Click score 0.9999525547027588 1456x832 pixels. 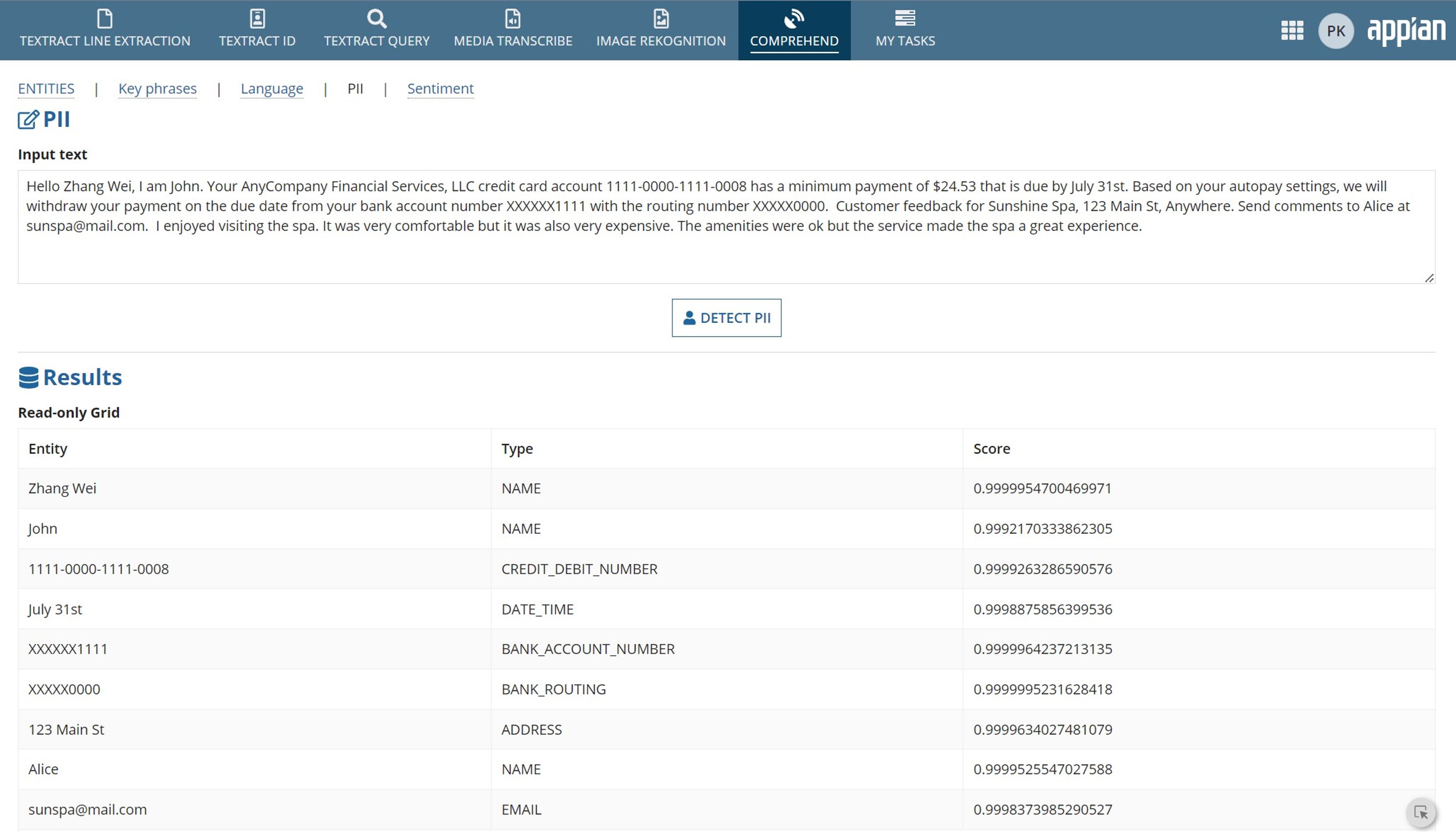point(1043,769)
